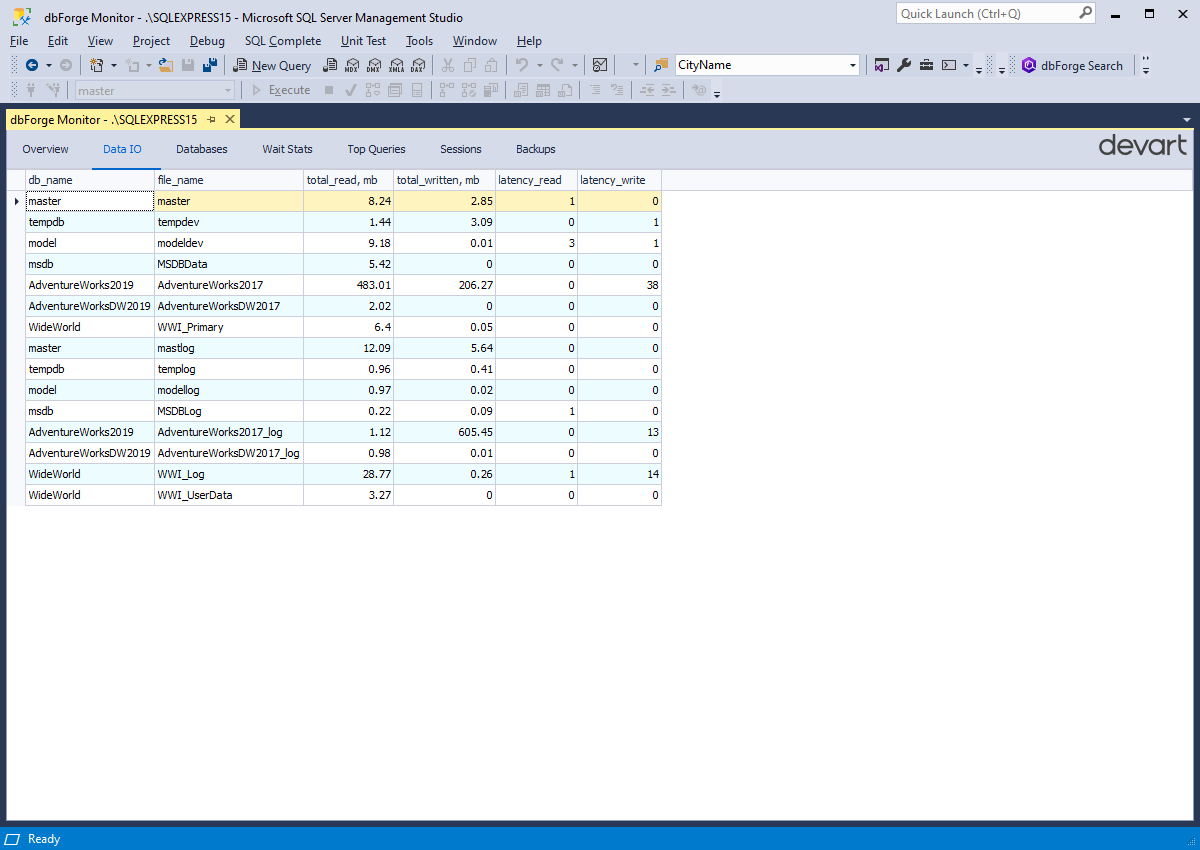Switch to the Wait Stats tab
Image resolution: width=1200 pixels, height=850 pixels.
(287, 149)
